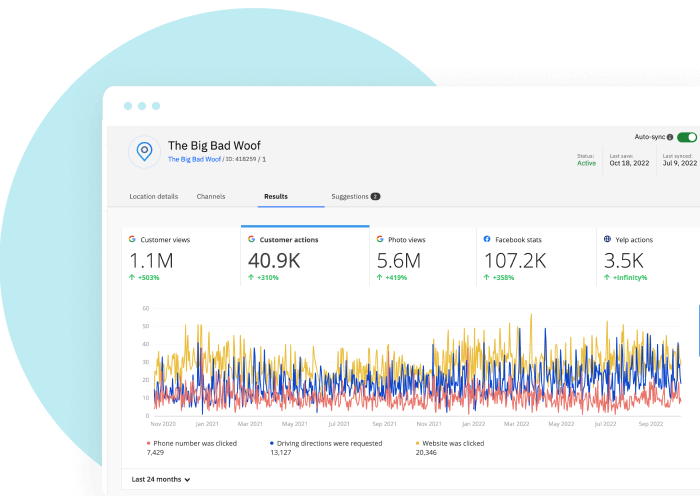Toggle Website was clicked legend series
Screen dimensions: 700x497
pos(450,443)
